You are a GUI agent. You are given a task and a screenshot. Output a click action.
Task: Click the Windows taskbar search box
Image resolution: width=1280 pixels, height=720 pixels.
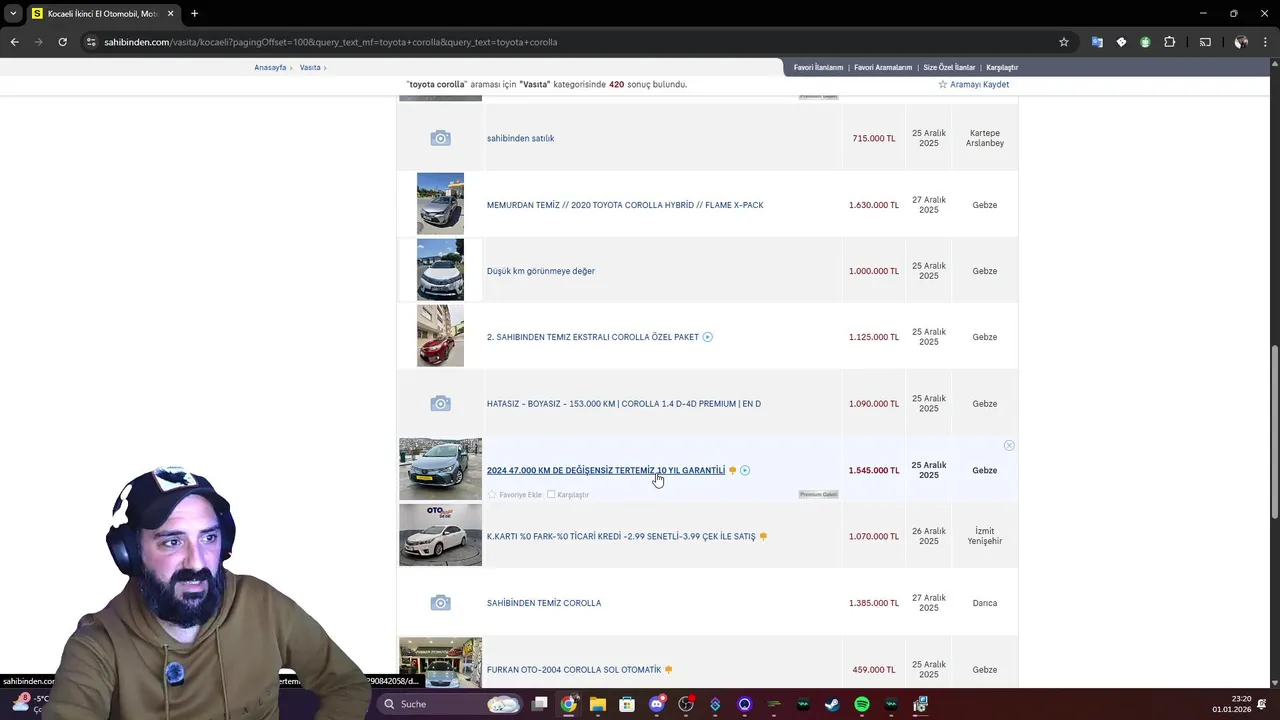pos(449,704)
